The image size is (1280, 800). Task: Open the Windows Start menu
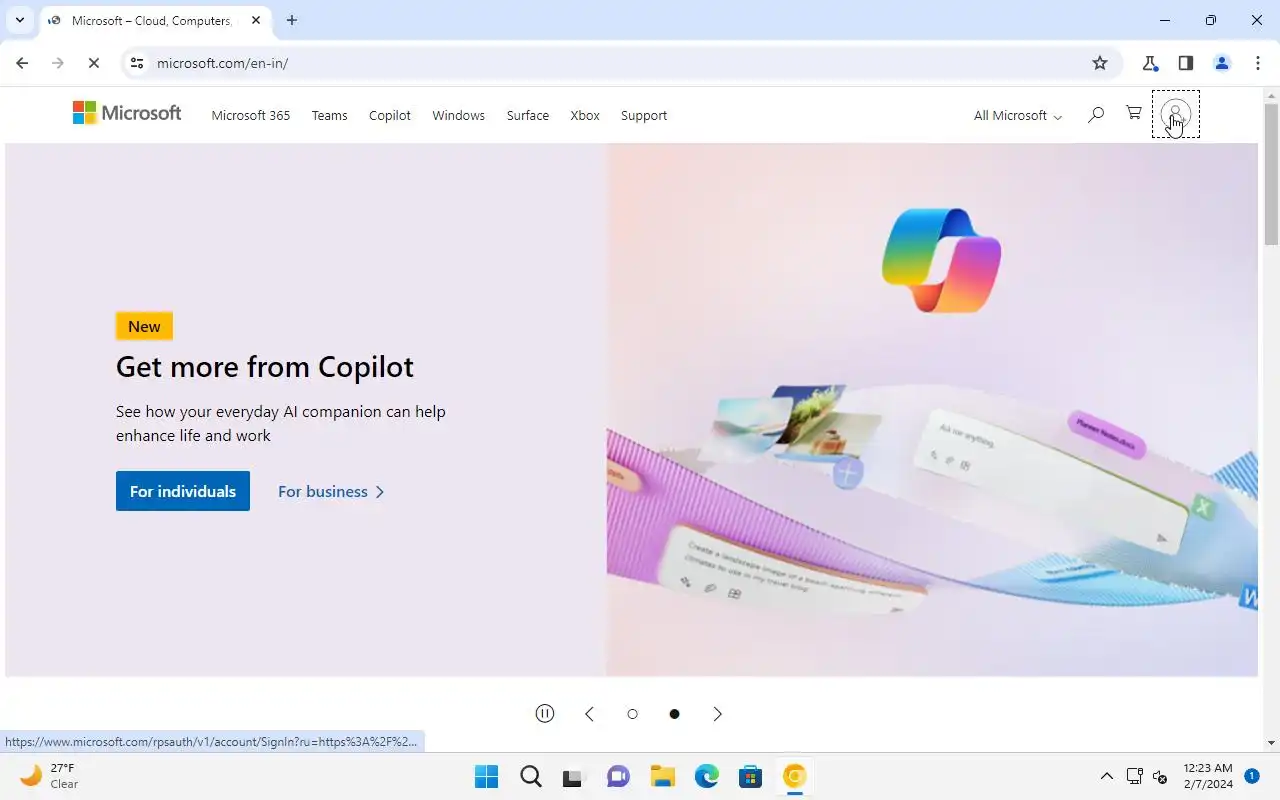[486, 776]
